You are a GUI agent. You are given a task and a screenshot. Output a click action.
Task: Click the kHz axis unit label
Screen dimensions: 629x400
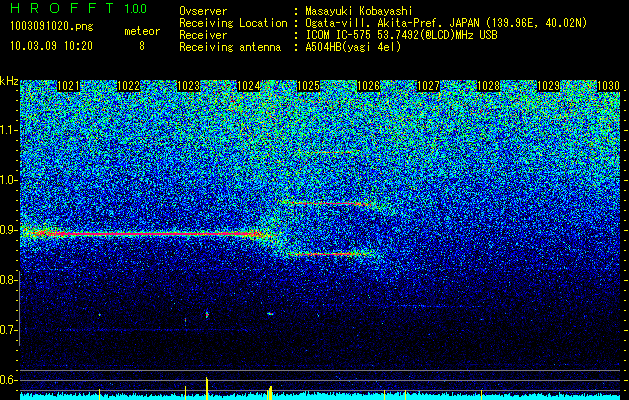(9, 81)
